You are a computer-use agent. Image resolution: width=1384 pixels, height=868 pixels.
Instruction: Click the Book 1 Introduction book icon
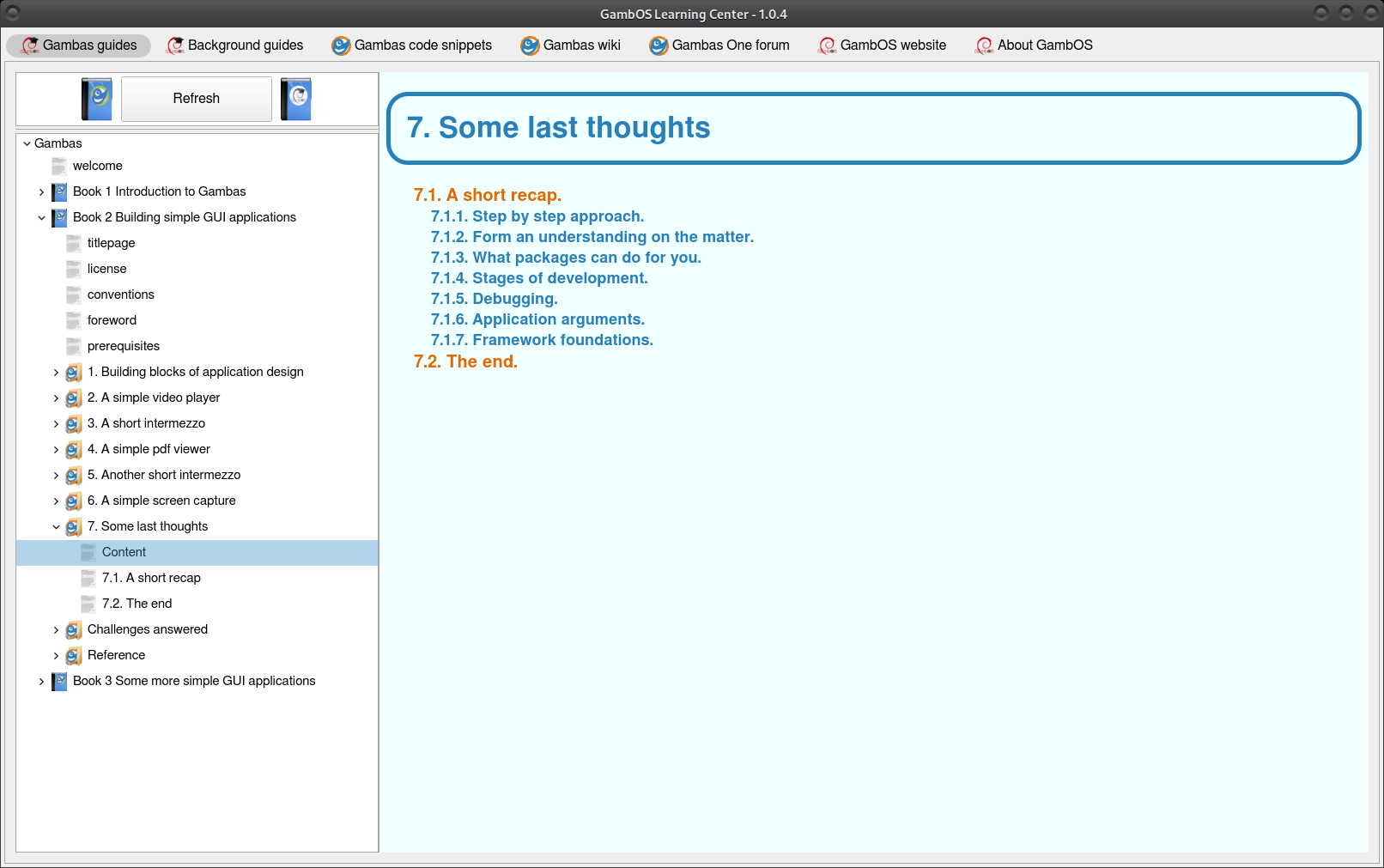point(59,192)
